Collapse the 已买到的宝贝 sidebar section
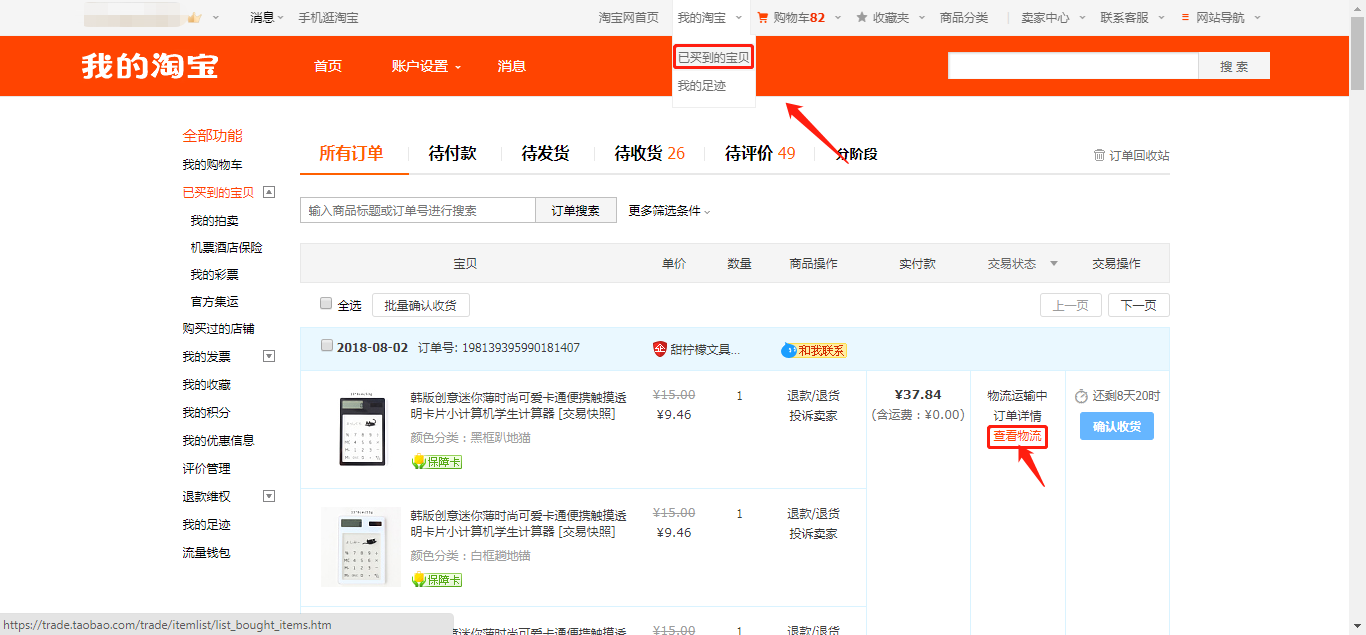The image size is (1366, 635). 269,192
